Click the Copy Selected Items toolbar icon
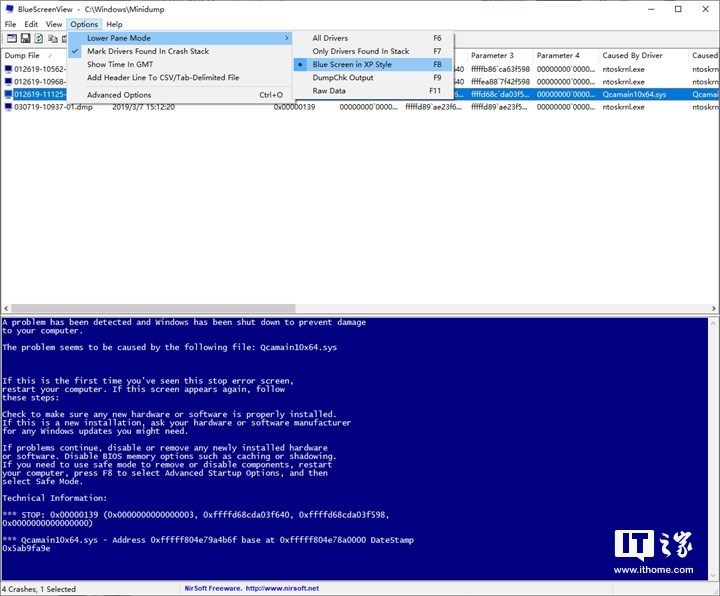The width and height of the screenshot is (720, 596). pyautogui.click(x=52, y=38)
